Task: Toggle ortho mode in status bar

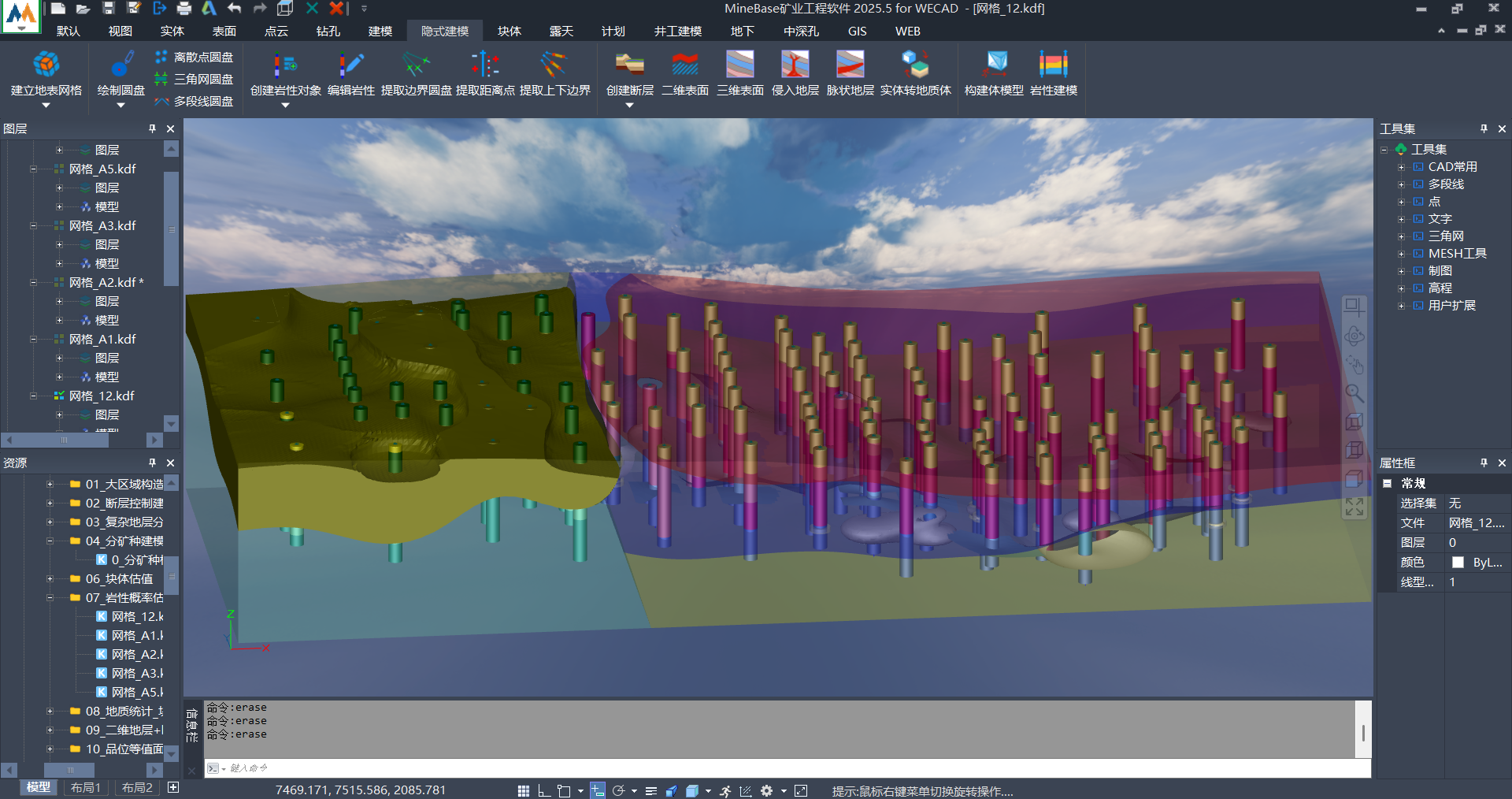Action: click(543, 791)
